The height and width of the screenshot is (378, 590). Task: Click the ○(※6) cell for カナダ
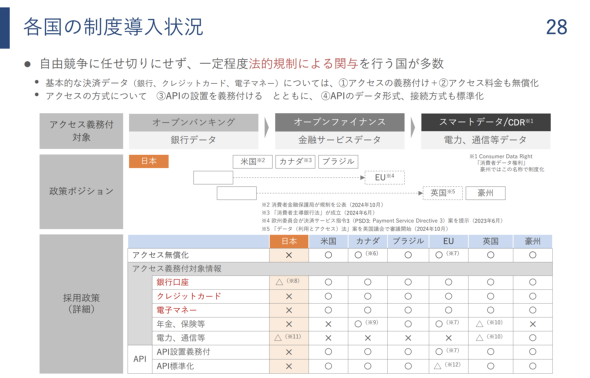coord(368,255)
